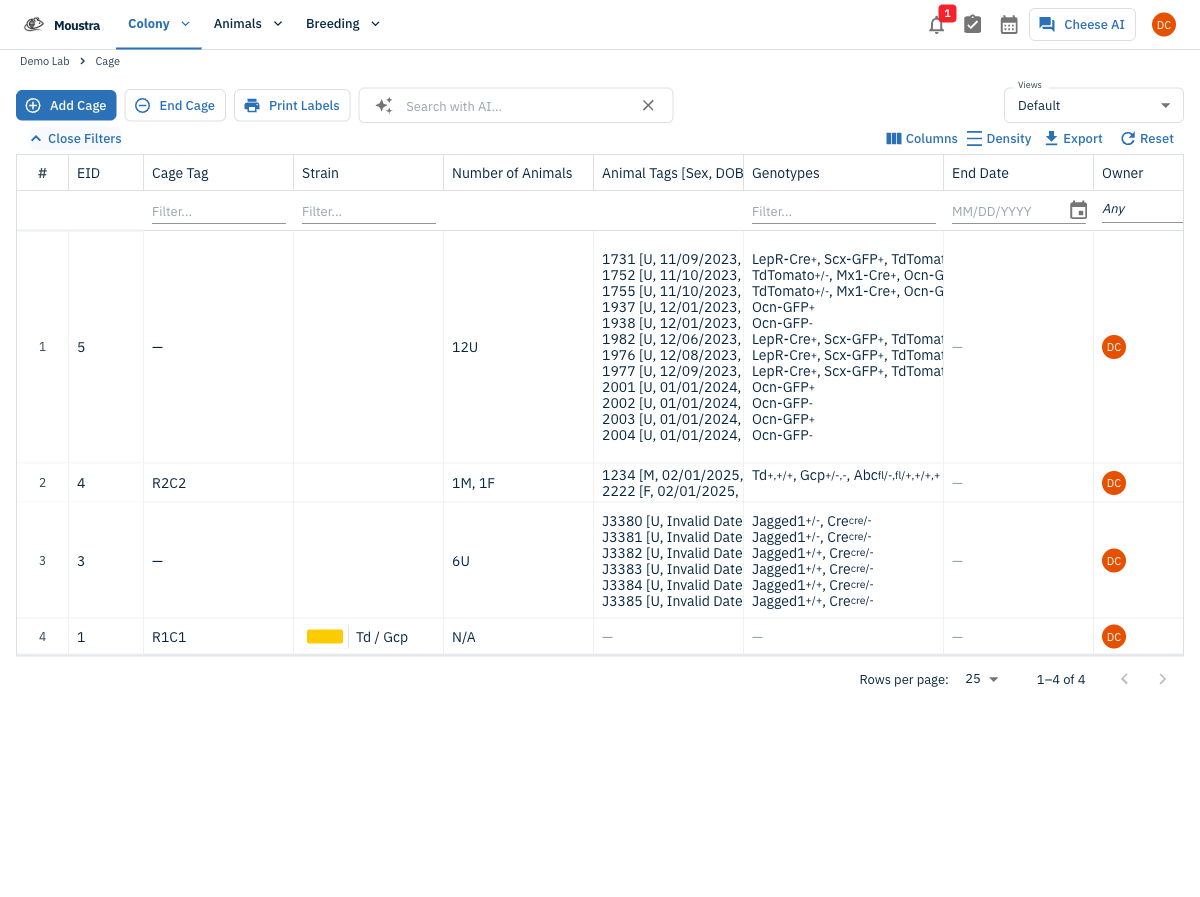The width and height of the screenshot is (1200, 897).
Task: Open the tasks checklist icon
Action: [x=972, y=25]
